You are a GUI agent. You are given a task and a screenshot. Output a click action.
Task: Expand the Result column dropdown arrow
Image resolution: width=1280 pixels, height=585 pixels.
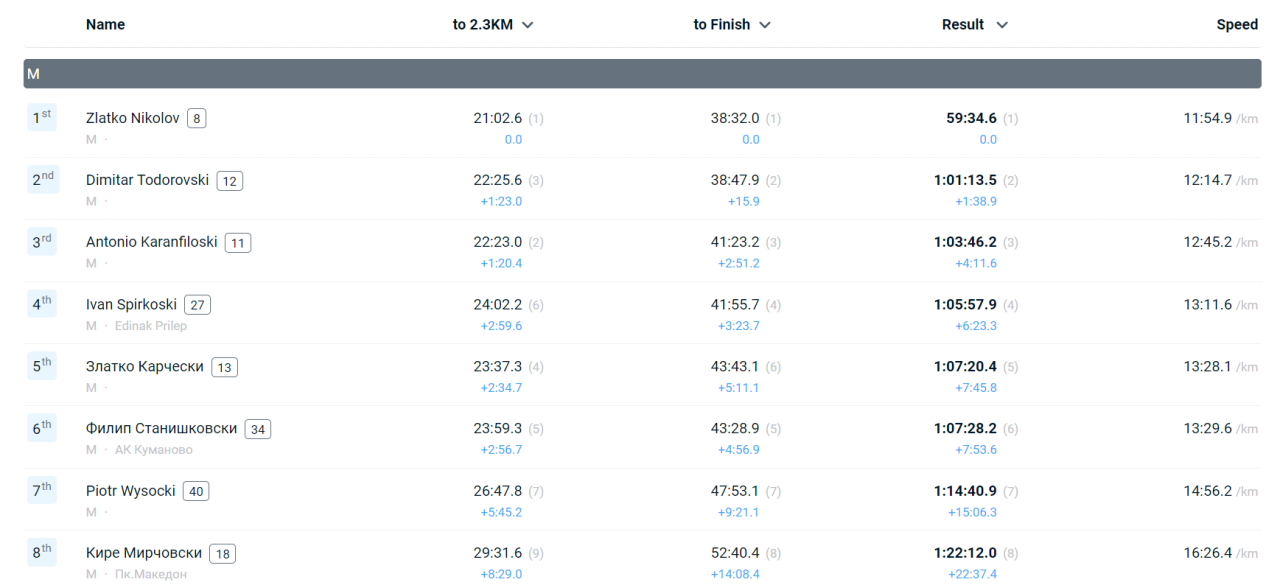click(1002, 25)
